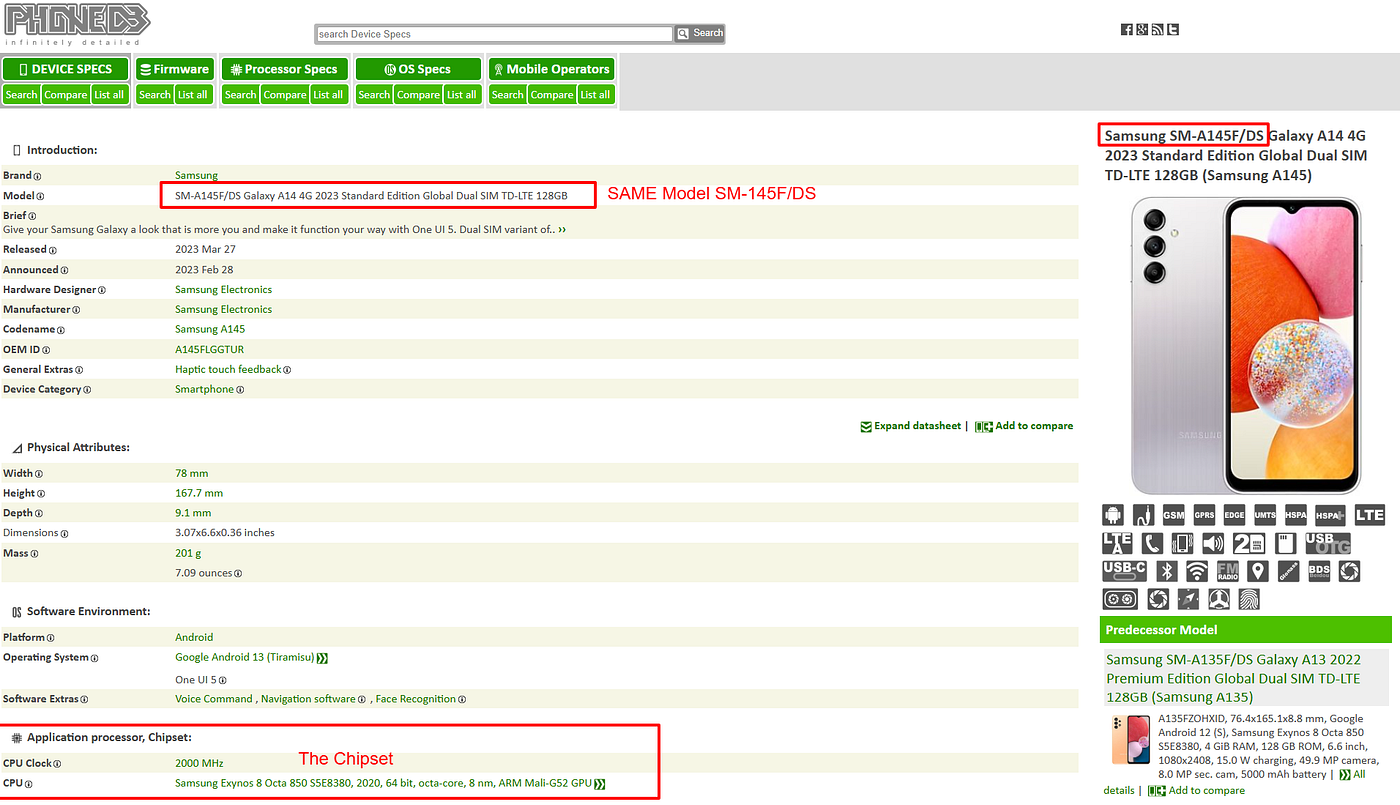Click the FM Radio feature icon
1400x805 pixels.
tap(1228, 571)
